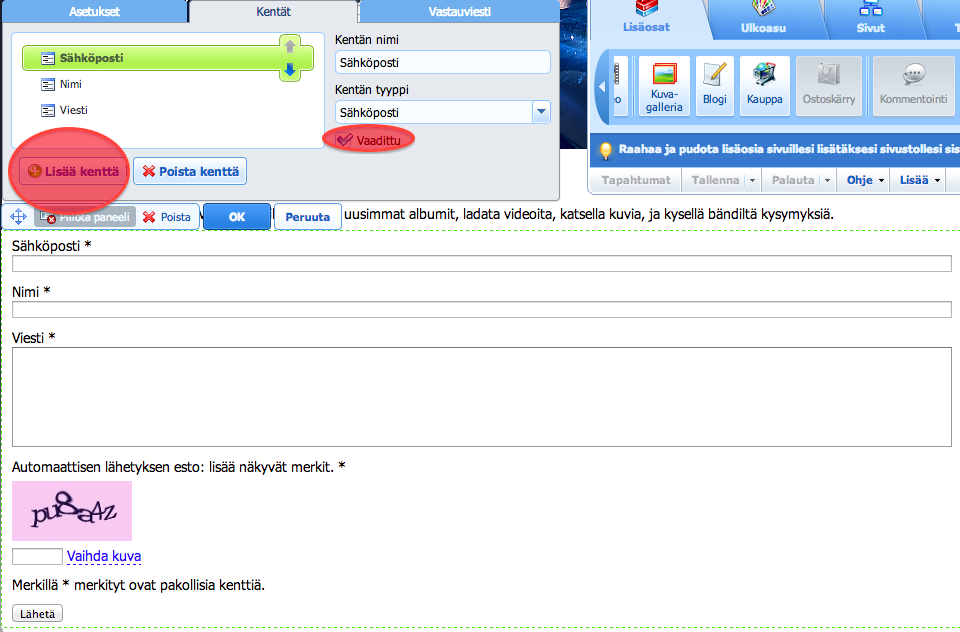Toggle the Vaadittu checkbox
The image size is (960, 632).
click(345, 141)
